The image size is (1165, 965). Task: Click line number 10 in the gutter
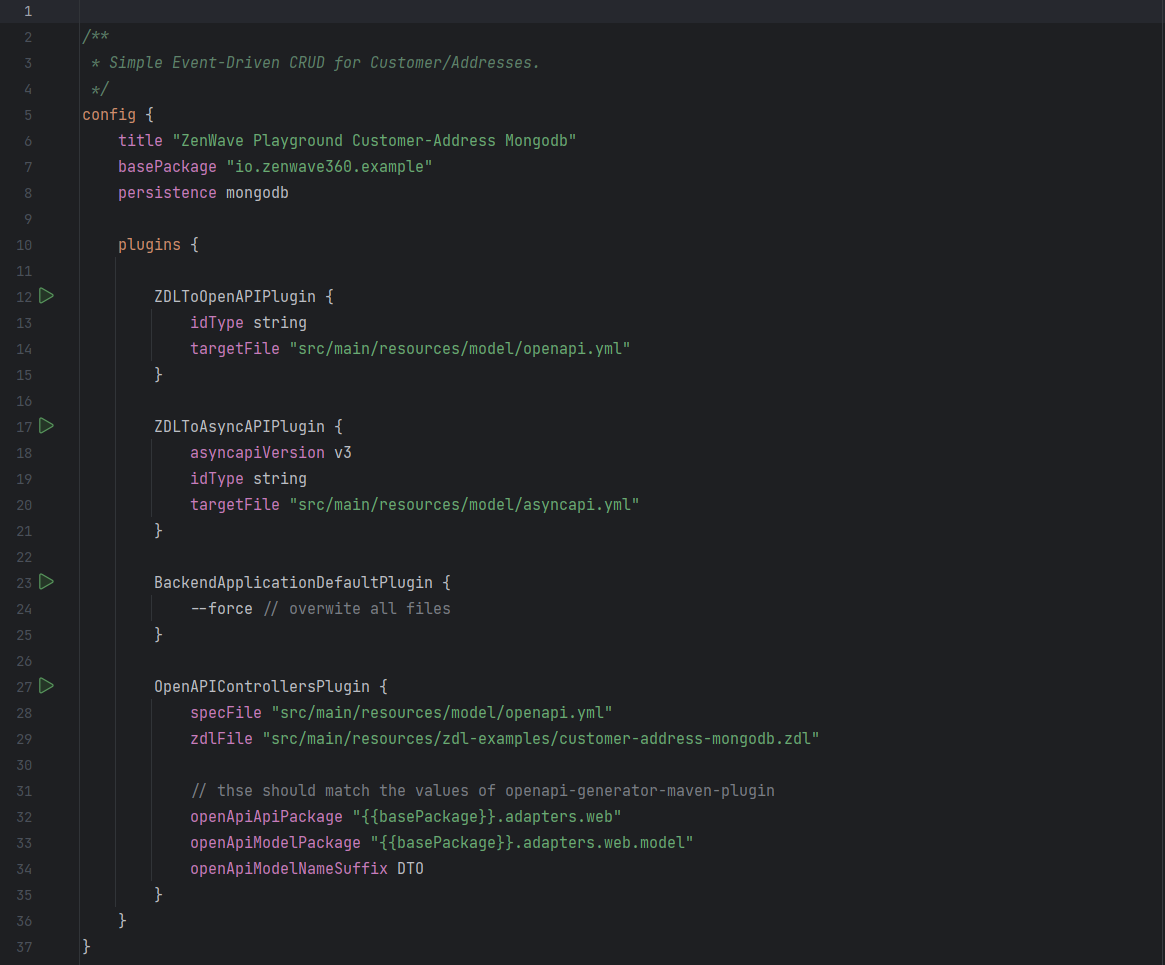(x=25, y=245)
